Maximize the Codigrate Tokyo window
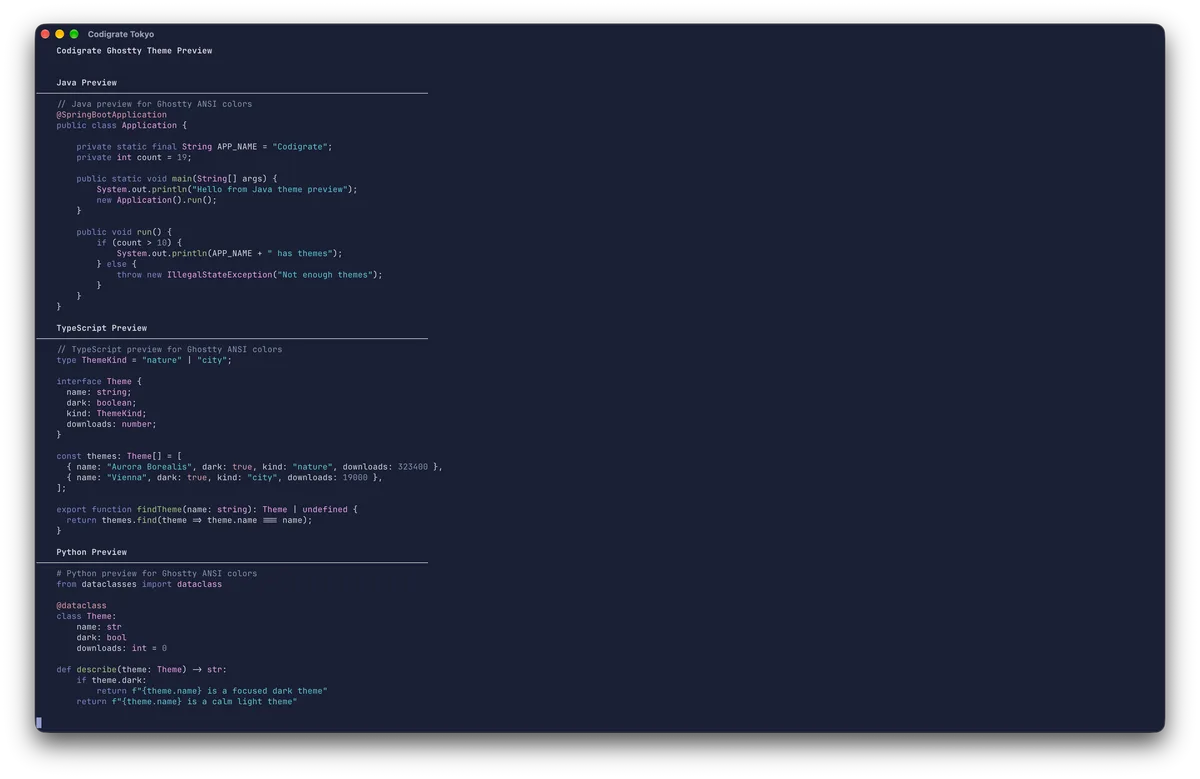The image size is (1200, 779). [74, 34]
